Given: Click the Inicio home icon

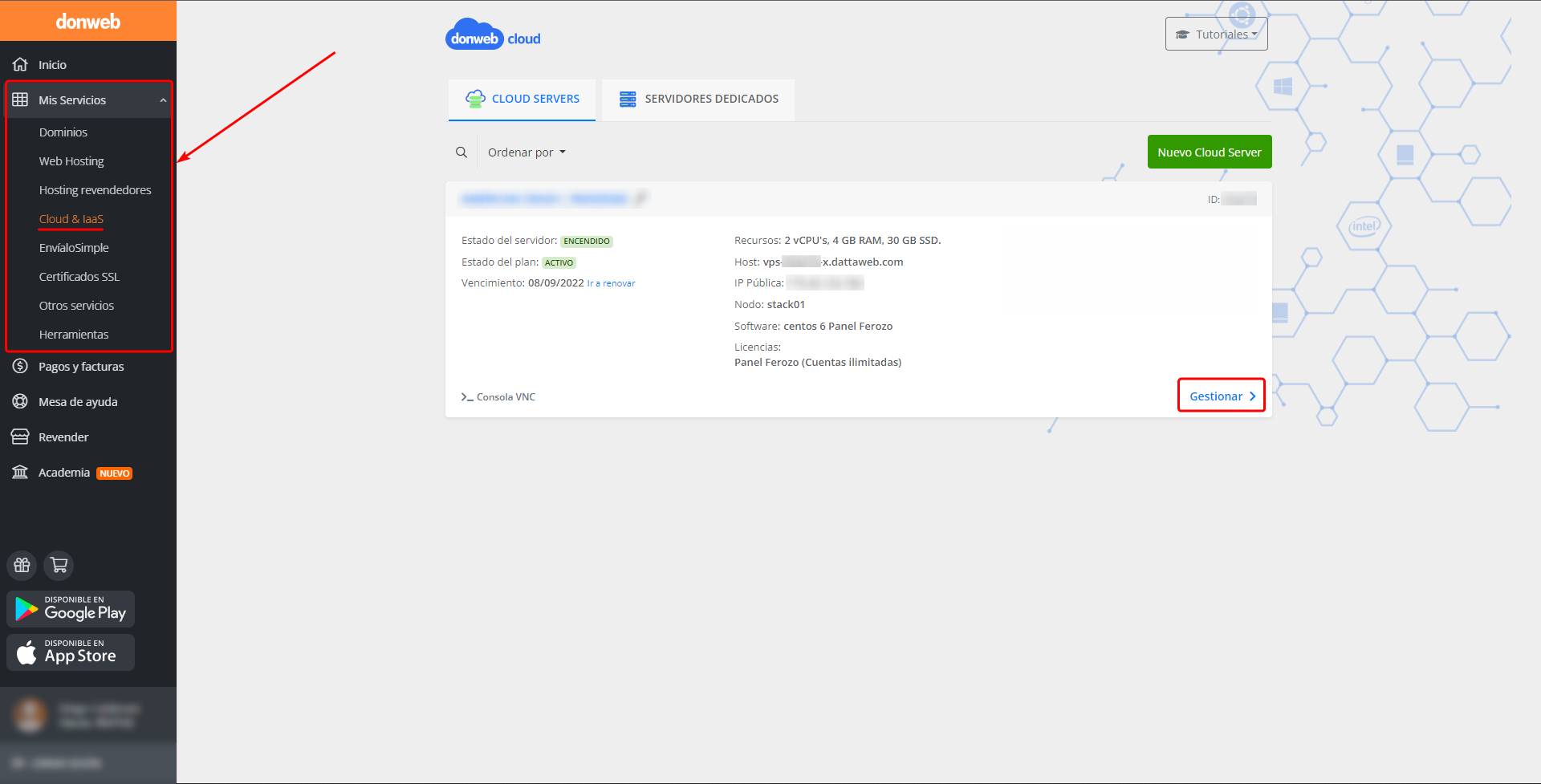Looking at the screenshot, I should 20,64.
